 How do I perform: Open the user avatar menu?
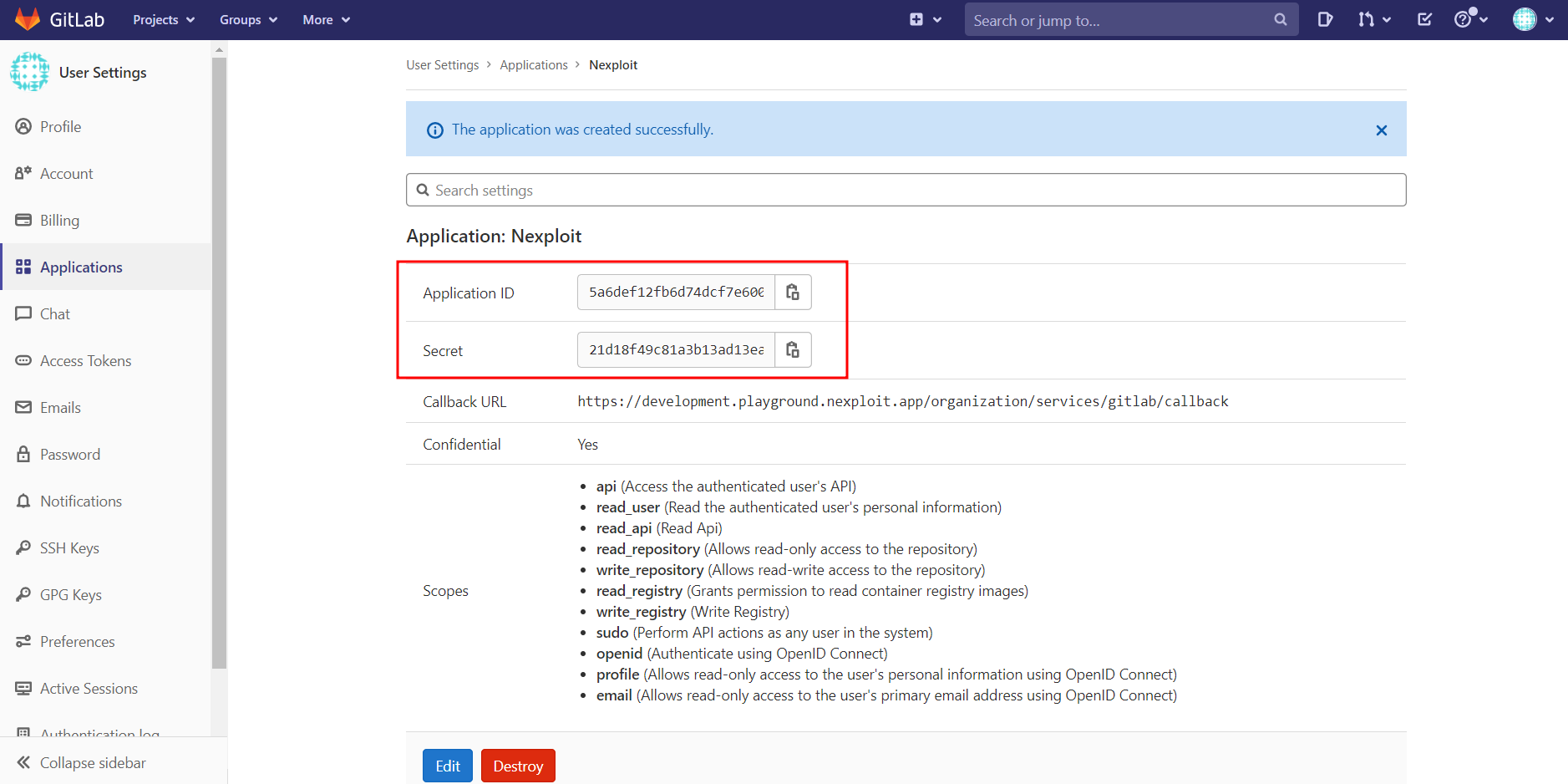1525,19
